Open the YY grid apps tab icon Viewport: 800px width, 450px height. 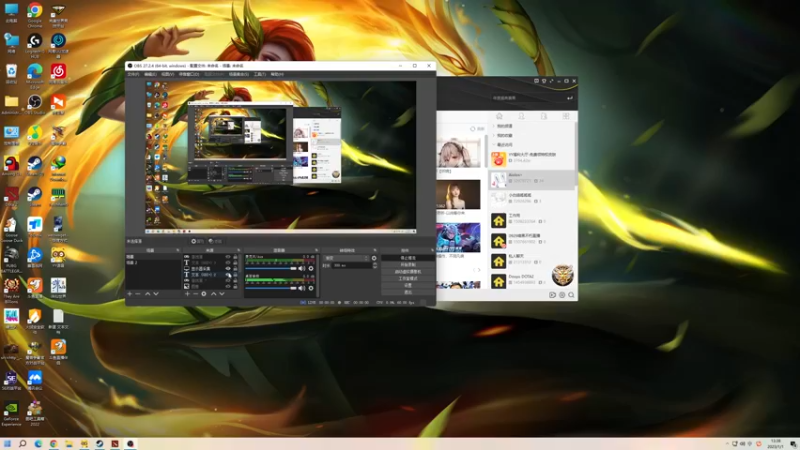[x=566, y=116]
